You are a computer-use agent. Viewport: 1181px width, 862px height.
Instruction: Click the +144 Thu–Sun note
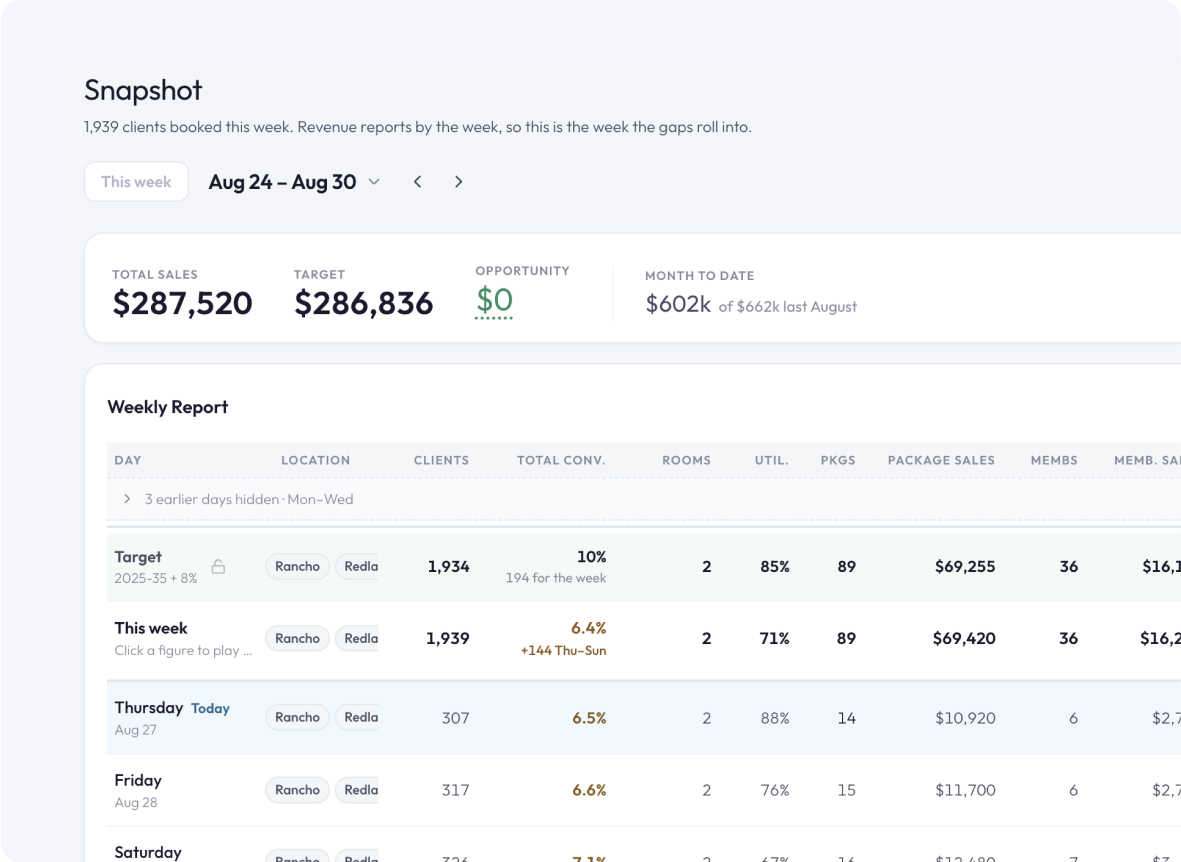click(x=563, y=650)
